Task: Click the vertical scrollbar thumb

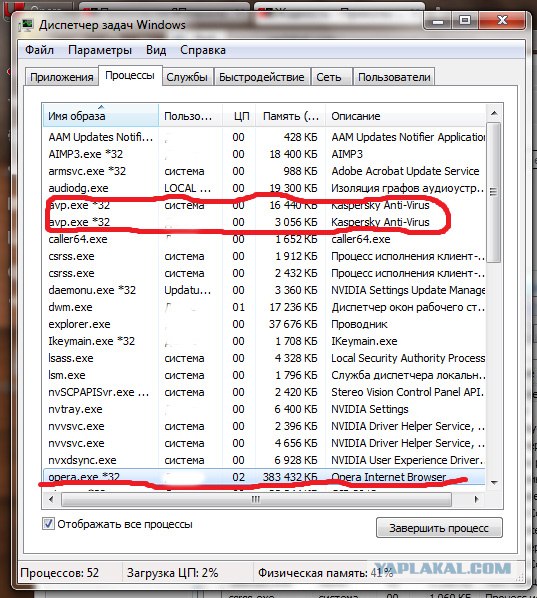Action: [x=494, y=192]
